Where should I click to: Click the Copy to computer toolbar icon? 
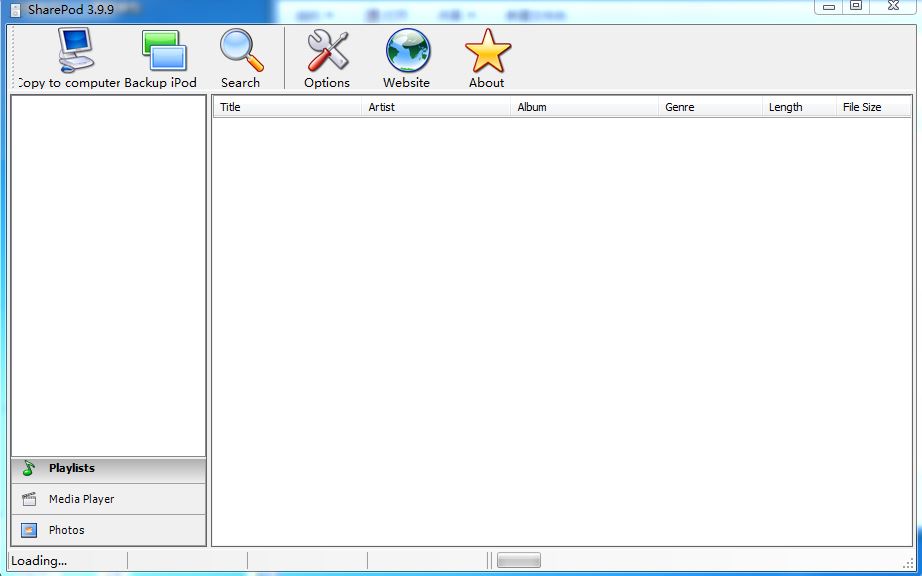click(75, 51)
